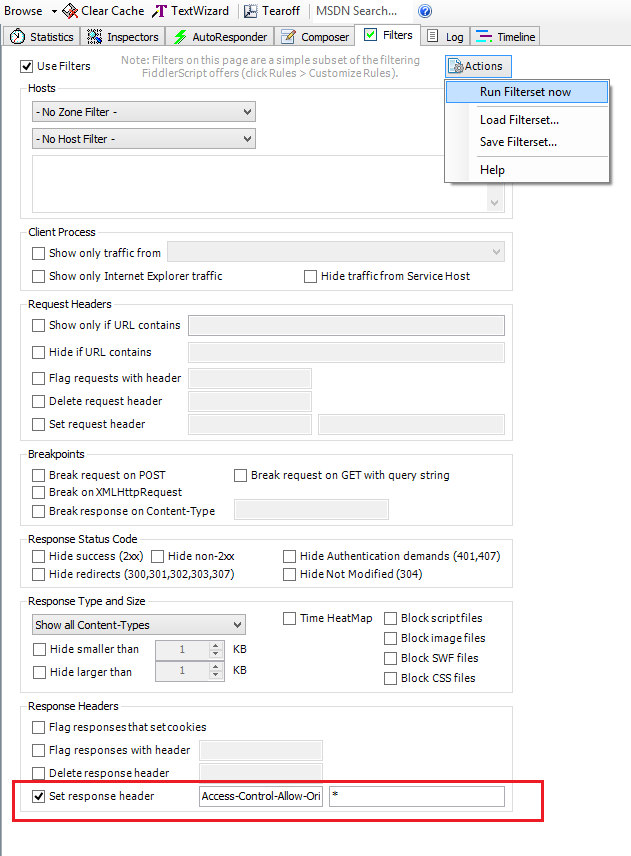Screen dimensions: 631x856
Task: Enable Break request on POST
Action: click(x=38, y=475)
